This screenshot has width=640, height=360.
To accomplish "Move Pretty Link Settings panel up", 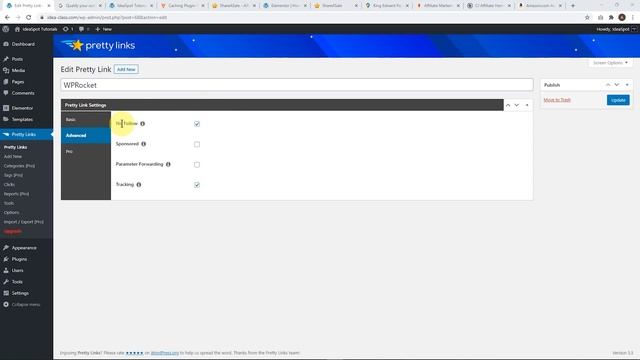I will tap(508, 105).
